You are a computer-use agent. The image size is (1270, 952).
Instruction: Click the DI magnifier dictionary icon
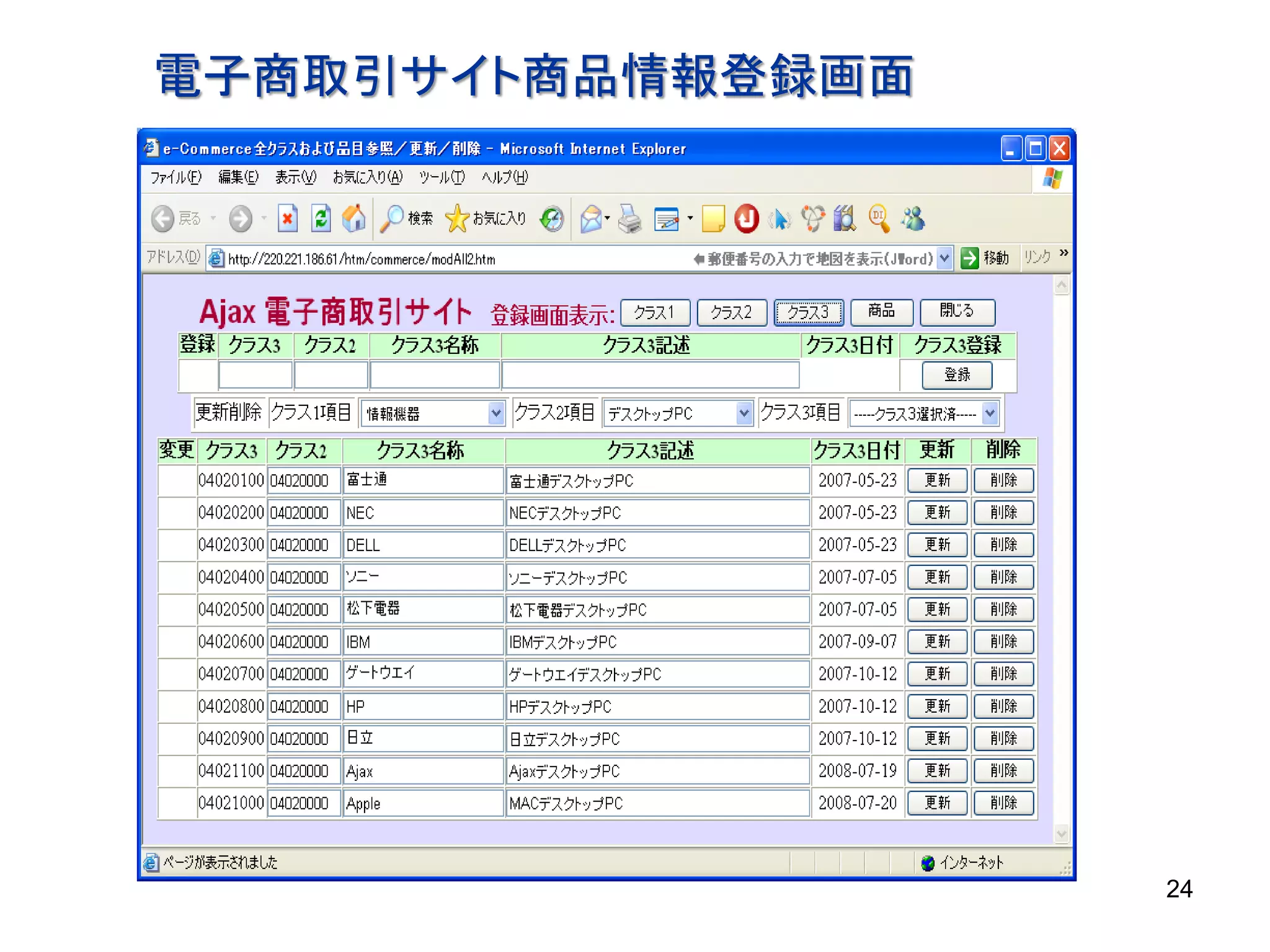(879, 219)
